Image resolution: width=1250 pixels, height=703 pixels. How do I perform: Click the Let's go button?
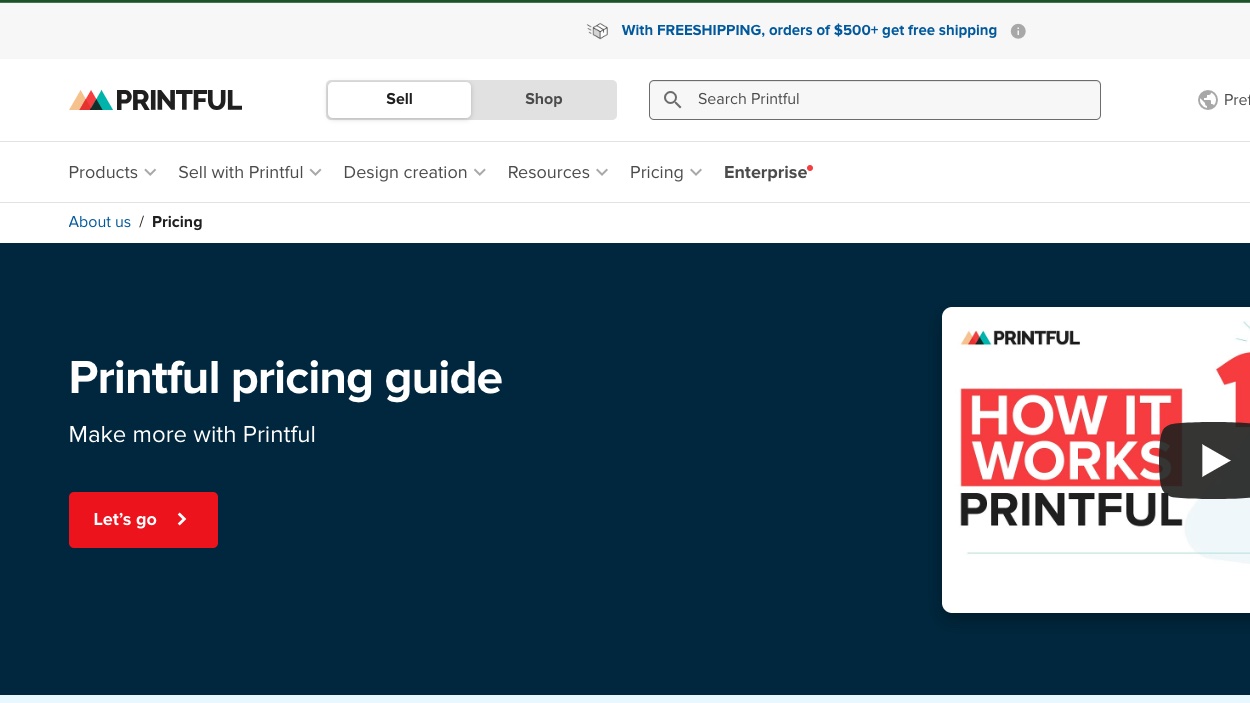143,520
